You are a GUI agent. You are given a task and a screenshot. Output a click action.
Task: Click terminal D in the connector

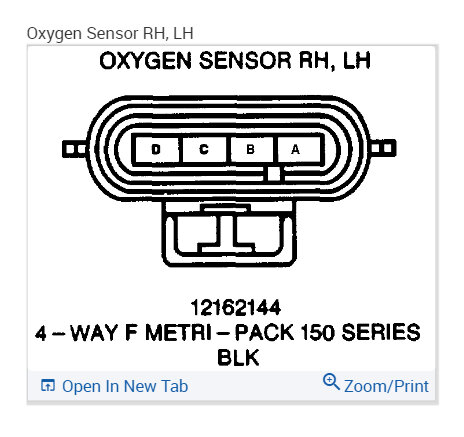point(156,149)
